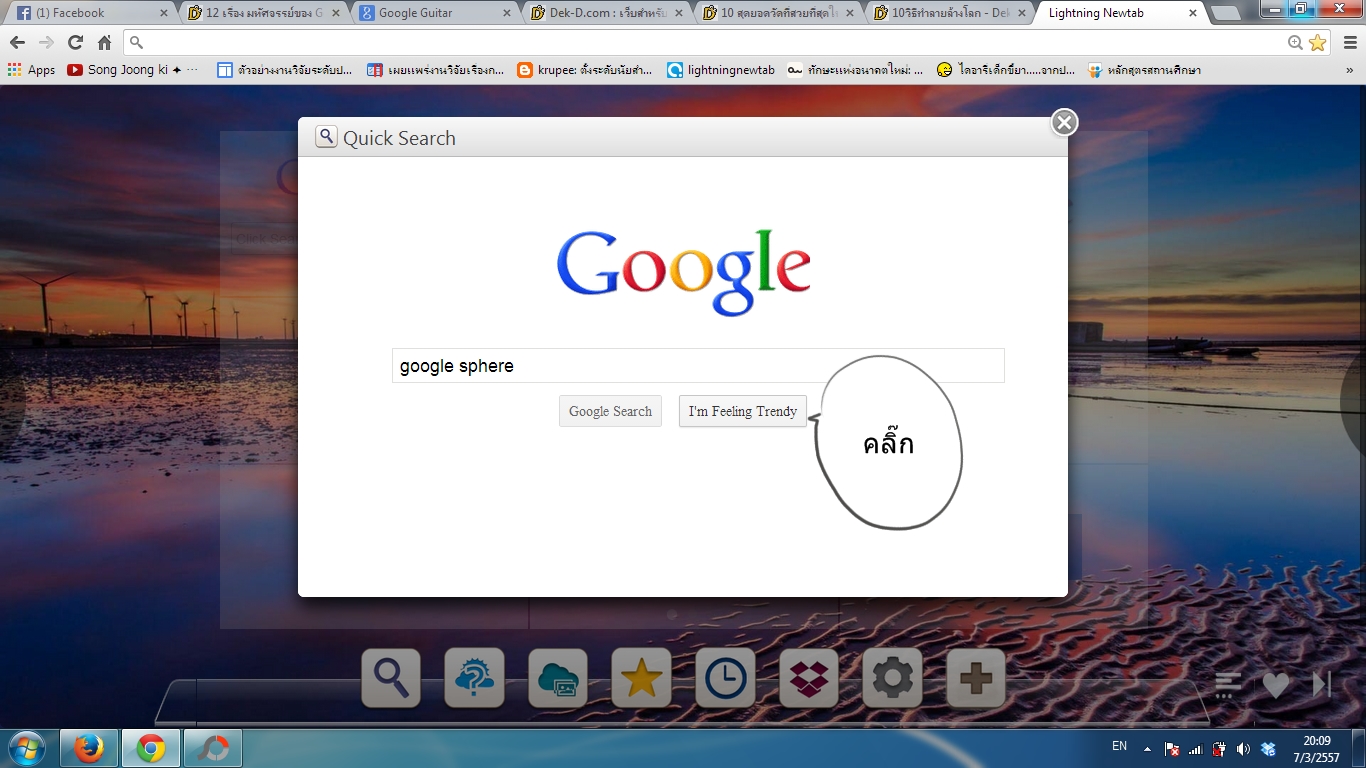Reload the current page
Image resolution: width=1366 pixels, height=768 pixels.
pyautogui.click(x=75, y=43)
